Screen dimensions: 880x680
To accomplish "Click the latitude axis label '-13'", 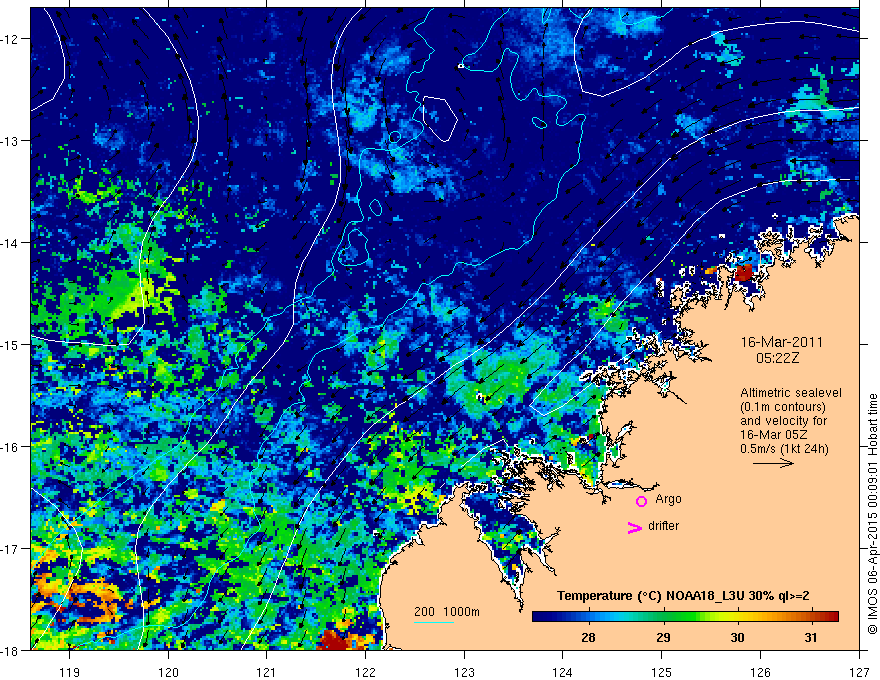I will (10, 141).
